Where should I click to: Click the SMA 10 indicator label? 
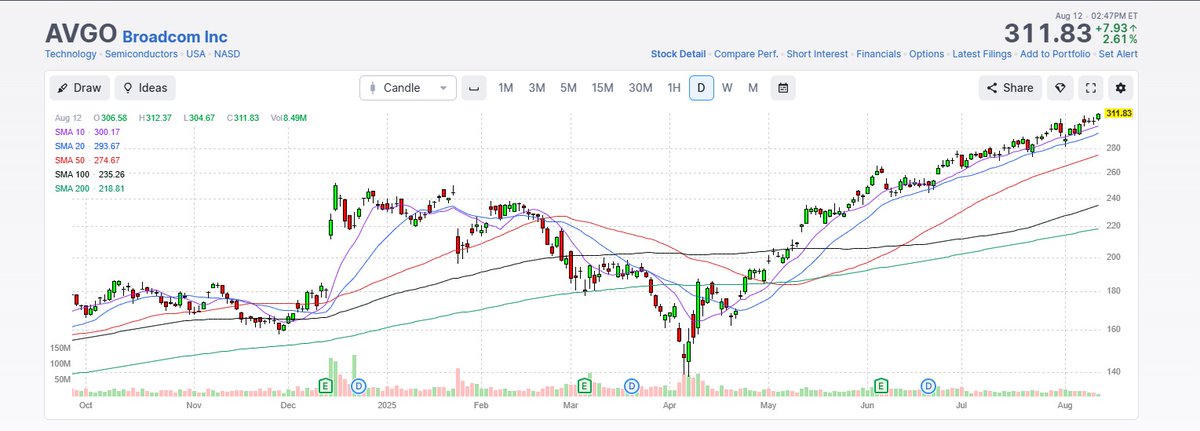click(69, 132)
